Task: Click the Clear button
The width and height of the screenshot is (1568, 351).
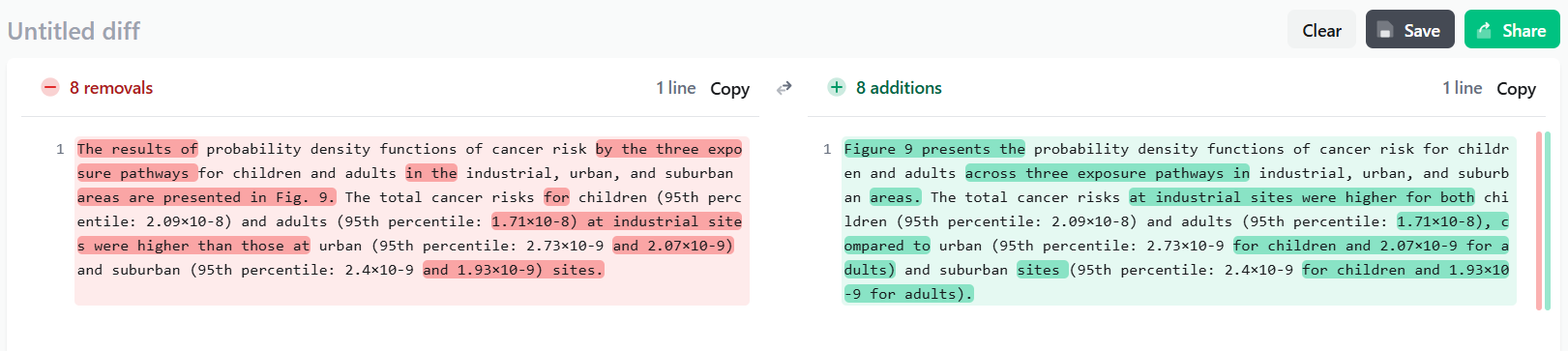Action: click(x=1321, y=30)
